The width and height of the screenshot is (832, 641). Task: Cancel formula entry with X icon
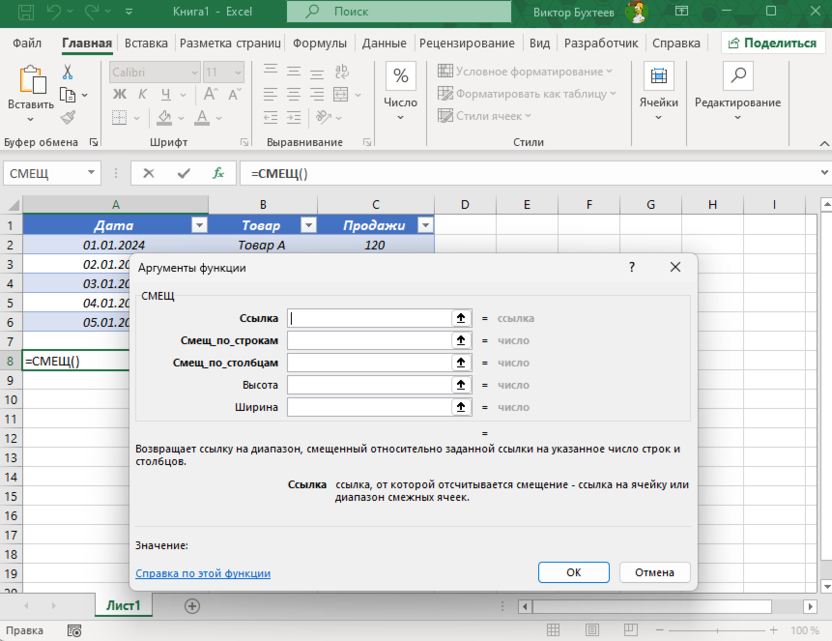point(149,174)
